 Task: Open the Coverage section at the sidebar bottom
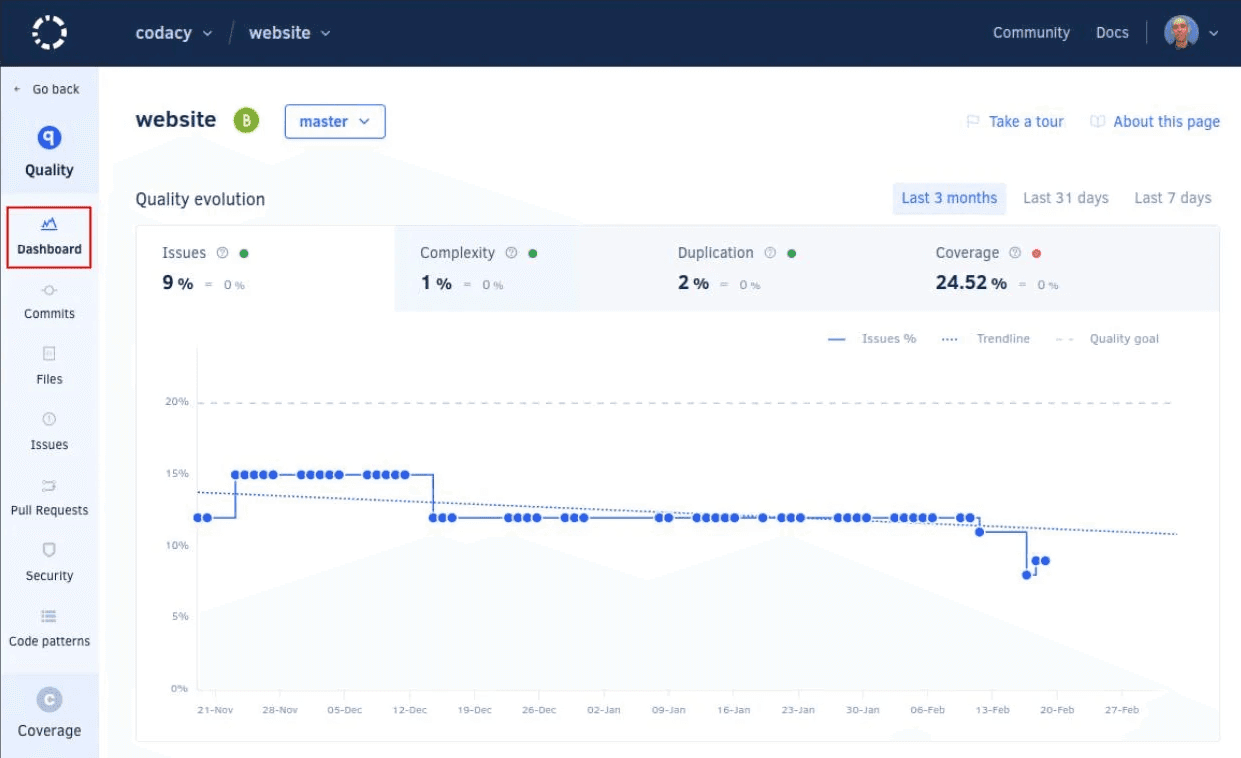(x=48, y=715)
